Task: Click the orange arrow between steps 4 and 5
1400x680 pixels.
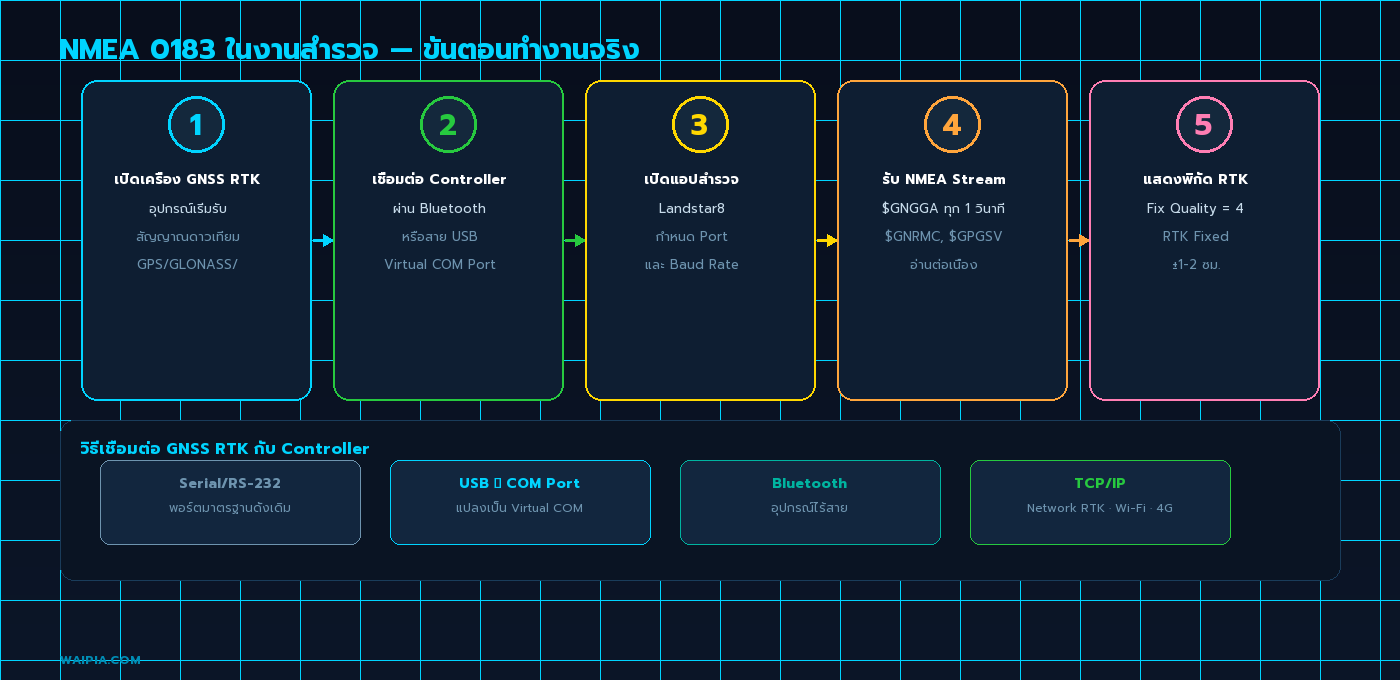Action: (x=1078, y=240)
